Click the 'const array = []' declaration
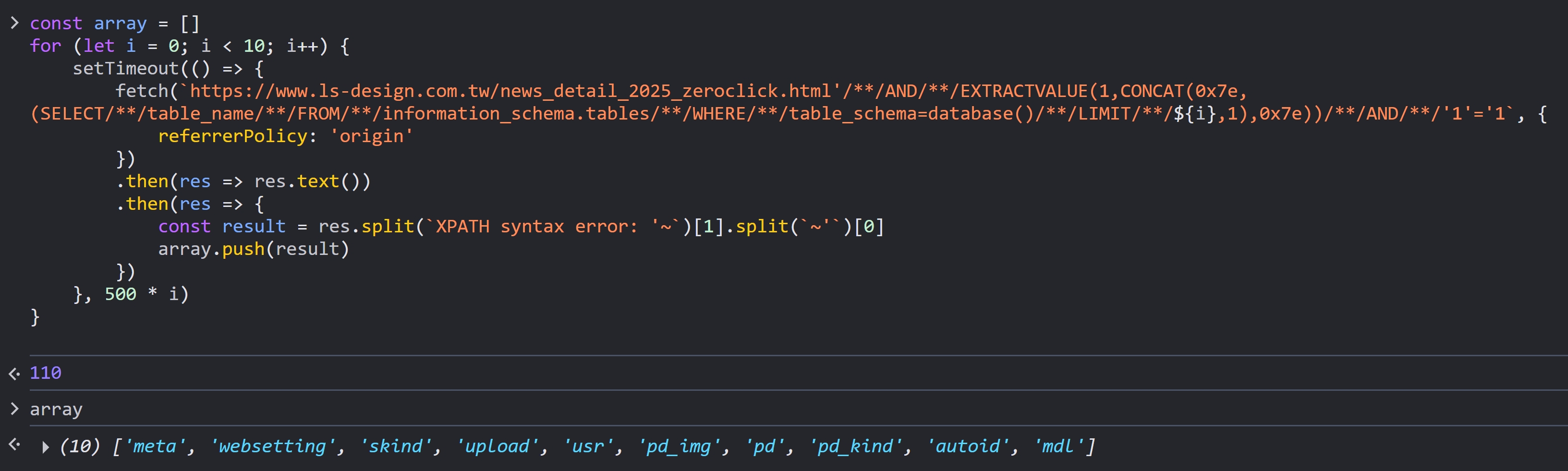 point(115,23)
